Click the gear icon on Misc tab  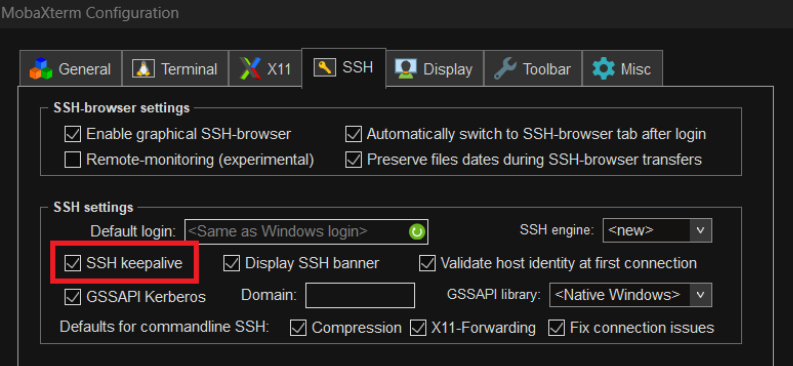[603, 69]
